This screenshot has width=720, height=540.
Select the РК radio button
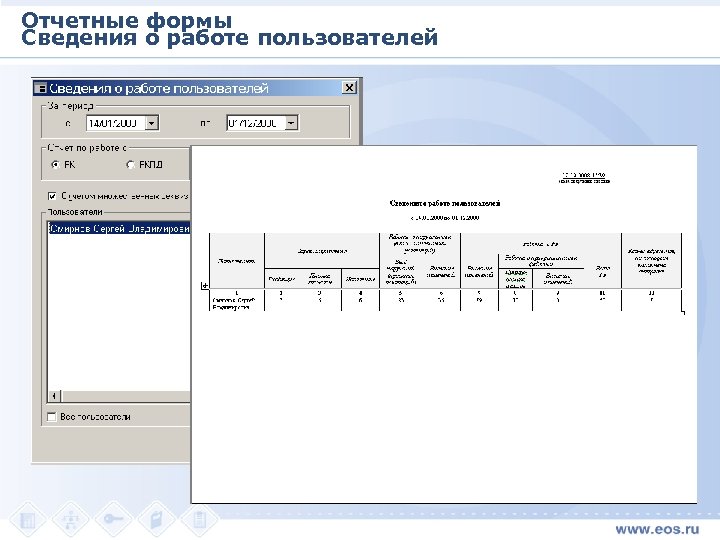click(x=56, y=164)
